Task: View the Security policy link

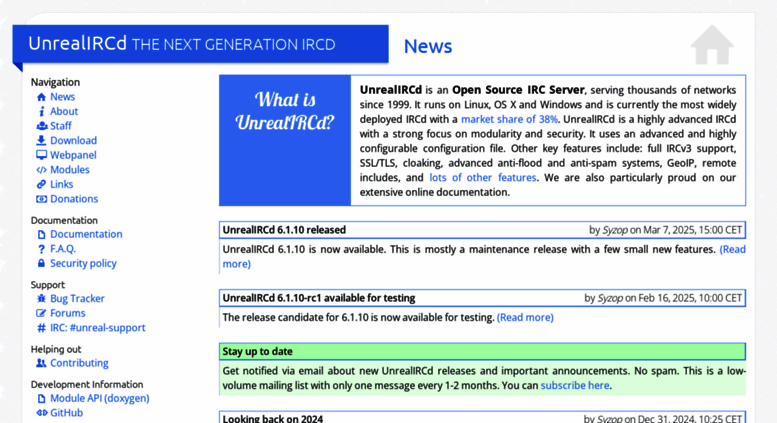Action: pyautogui.click(x=83, y=263)
